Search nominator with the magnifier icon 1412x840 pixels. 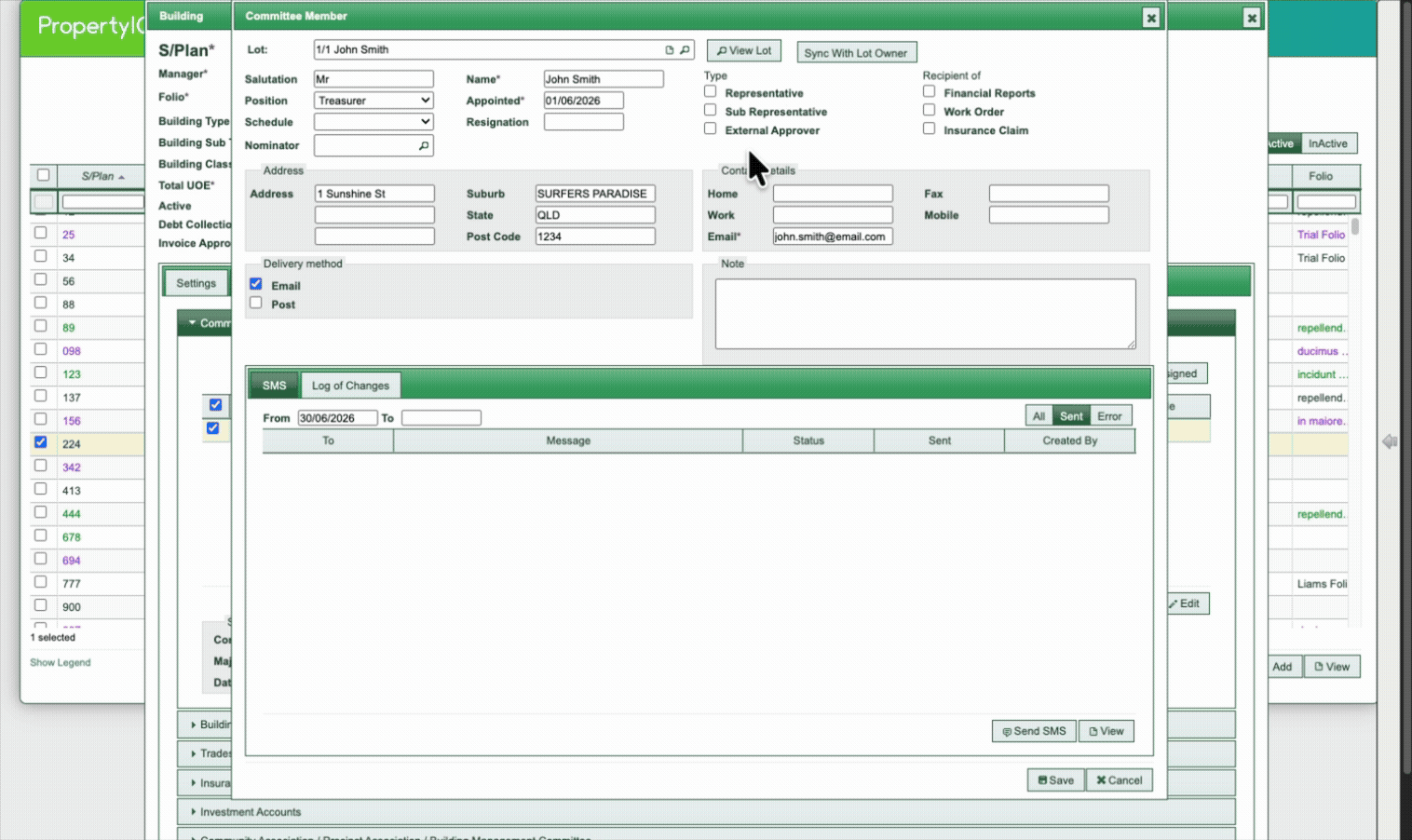pos(424,146)
